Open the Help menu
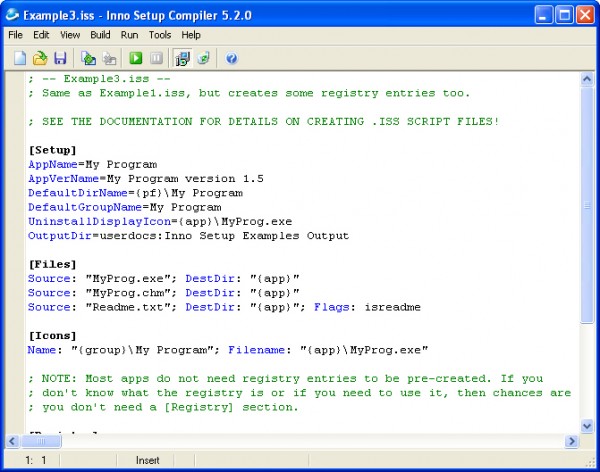Image resolution: width=600 pixels, height=472 pixels. 191,35
